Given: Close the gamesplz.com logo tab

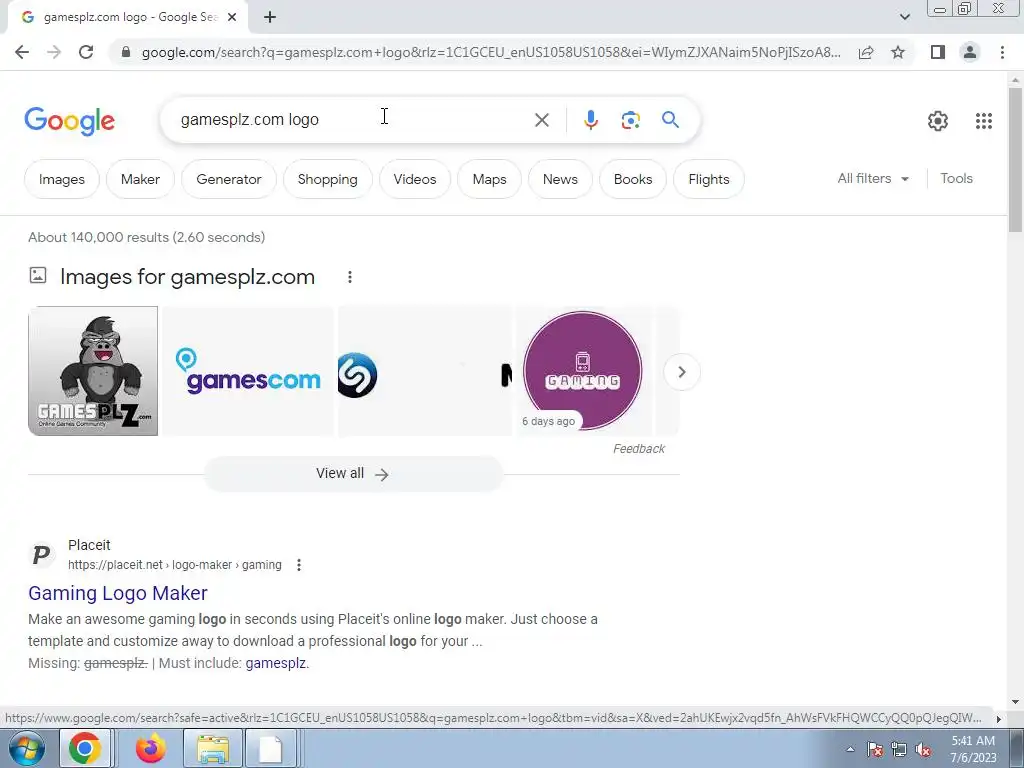Looking at the screenshot, I should [x=232, y=17].
